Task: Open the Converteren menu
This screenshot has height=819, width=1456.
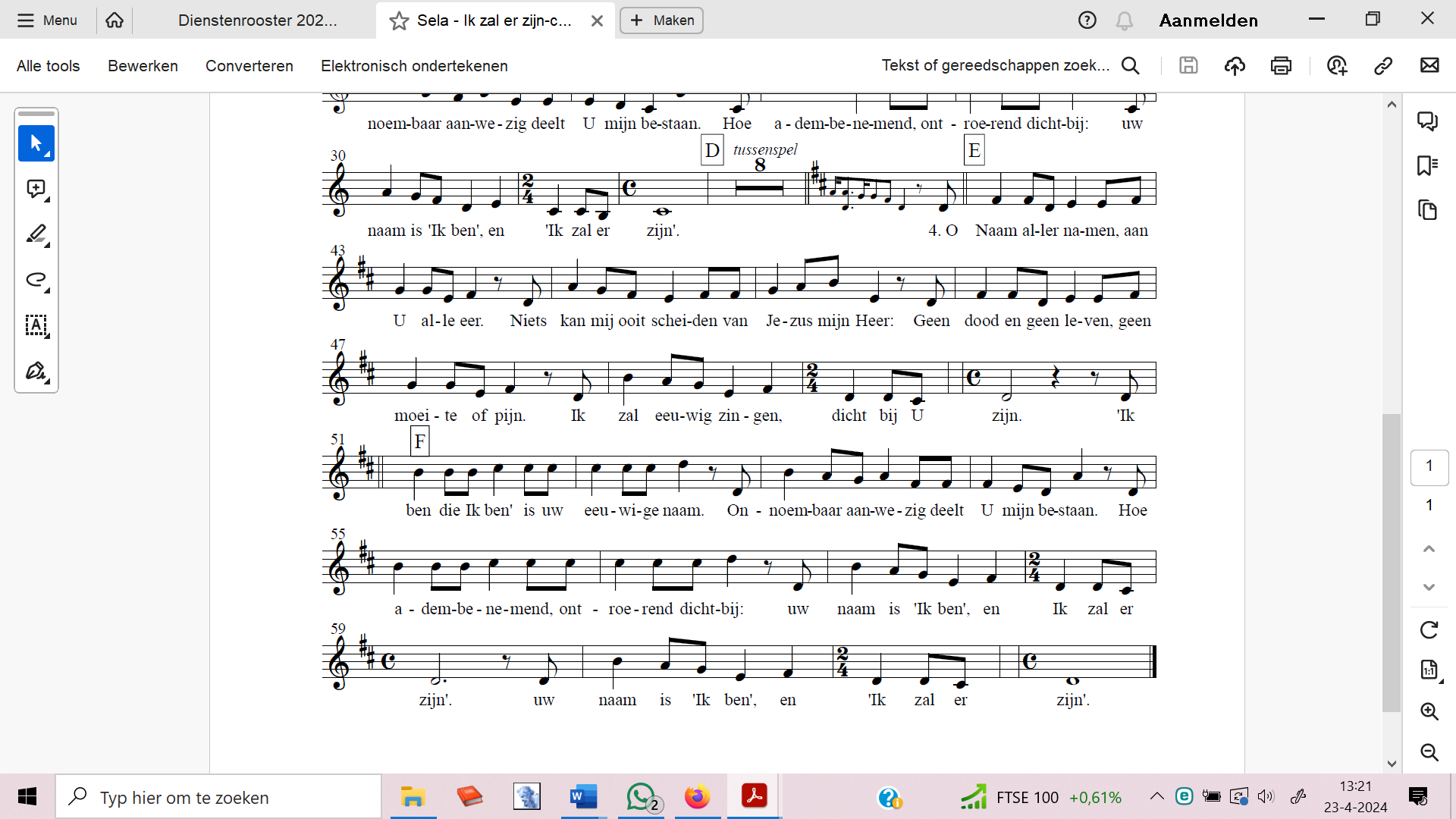Action: (249, 66)
